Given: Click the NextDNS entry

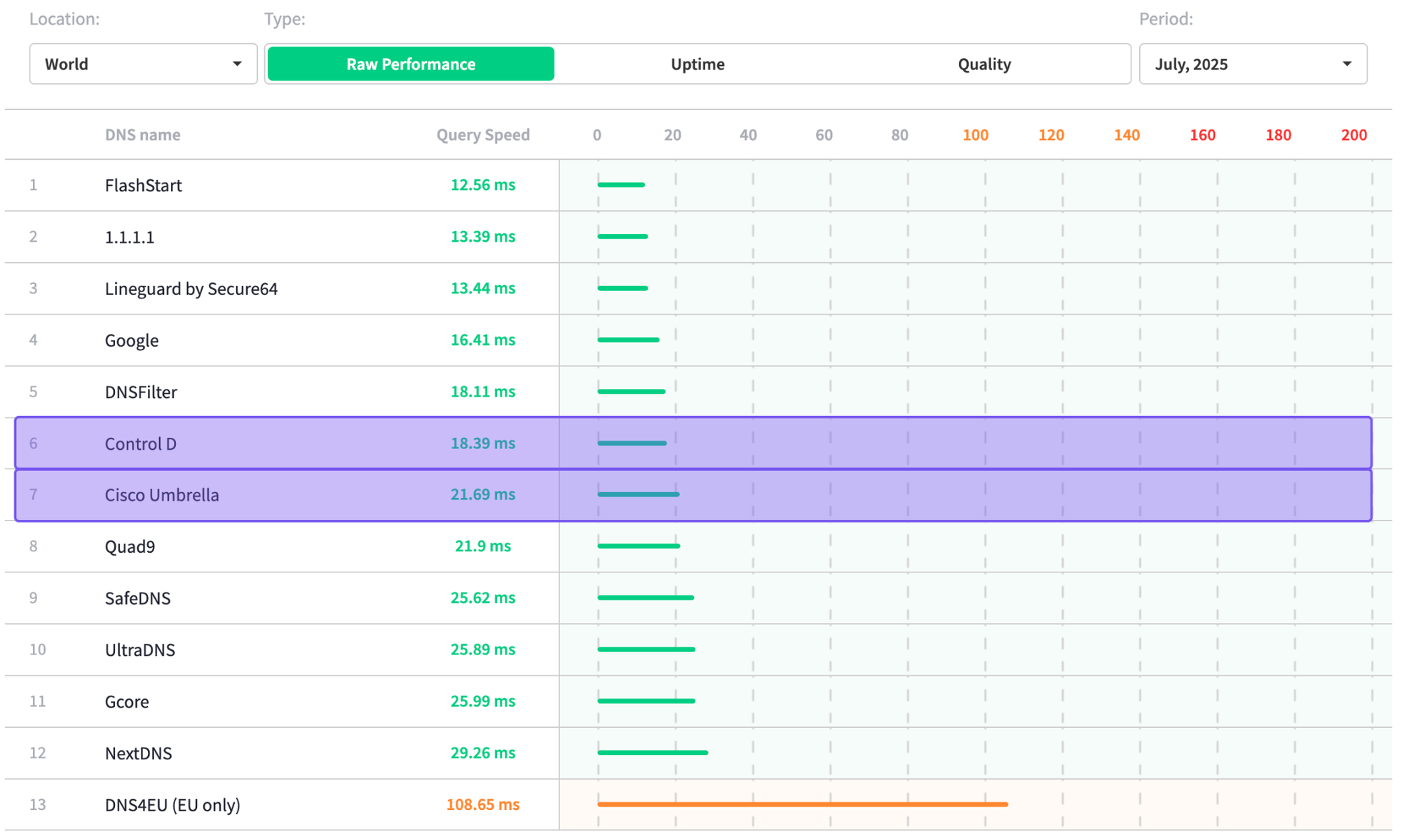Looking at the screenshot, I should point(138,753).
